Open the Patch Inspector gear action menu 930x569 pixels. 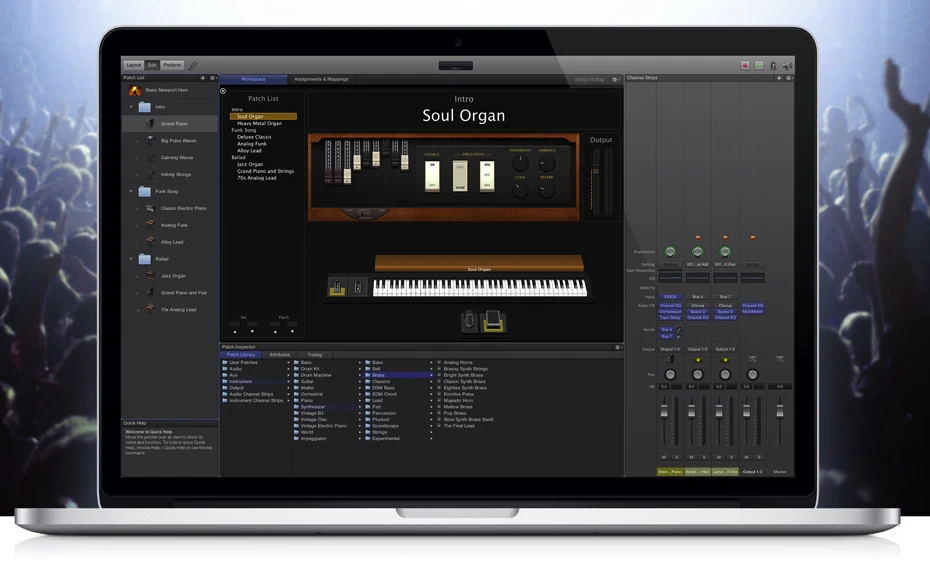tap(618, 347)
